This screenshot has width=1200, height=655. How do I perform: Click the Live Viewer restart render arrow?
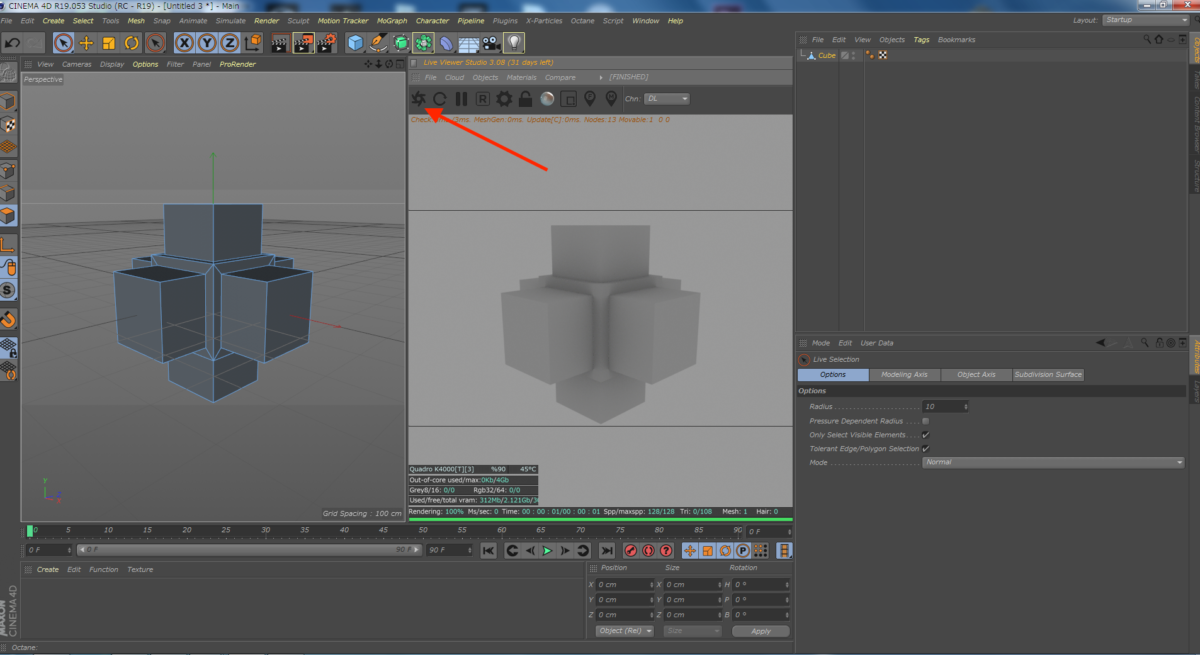[x=439, y=99]
